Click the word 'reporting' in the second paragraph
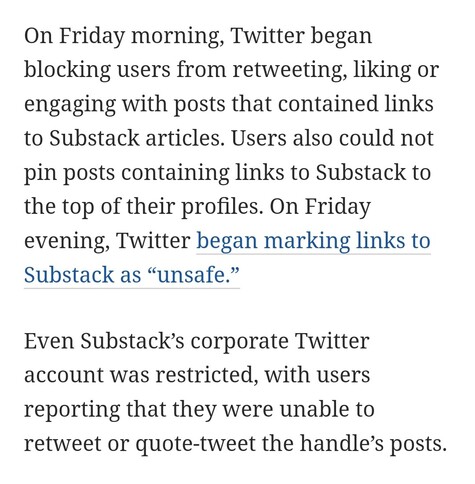This screenshot has width=475, height=484. [x=72, y=410]
